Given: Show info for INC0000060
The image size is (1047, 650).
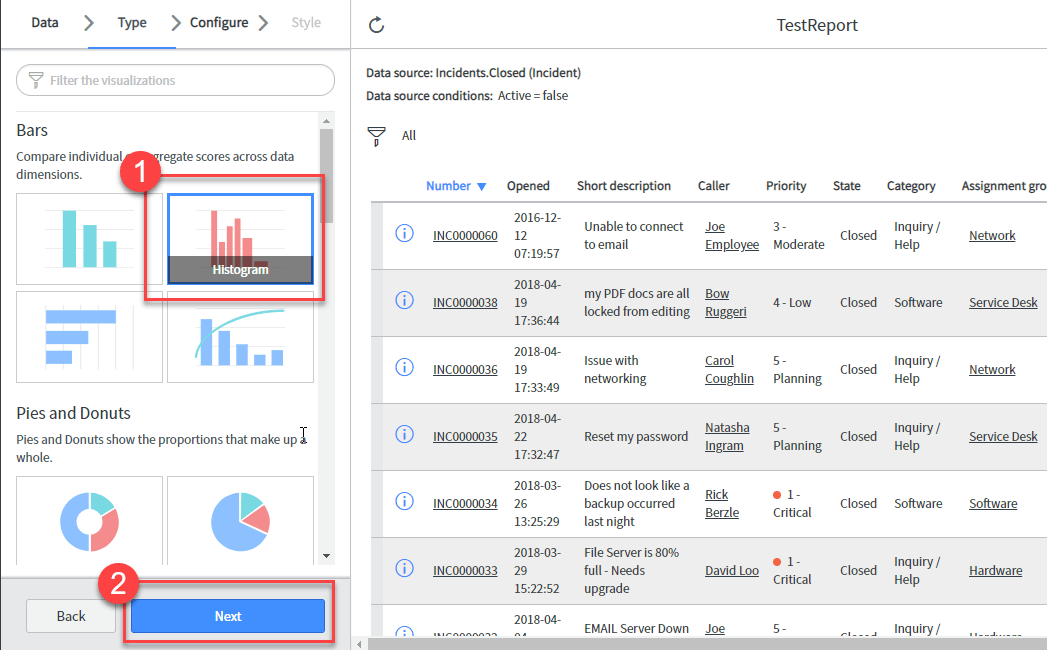Looking at the screenshot, I should pyautogui.click(x=404, y=233).
